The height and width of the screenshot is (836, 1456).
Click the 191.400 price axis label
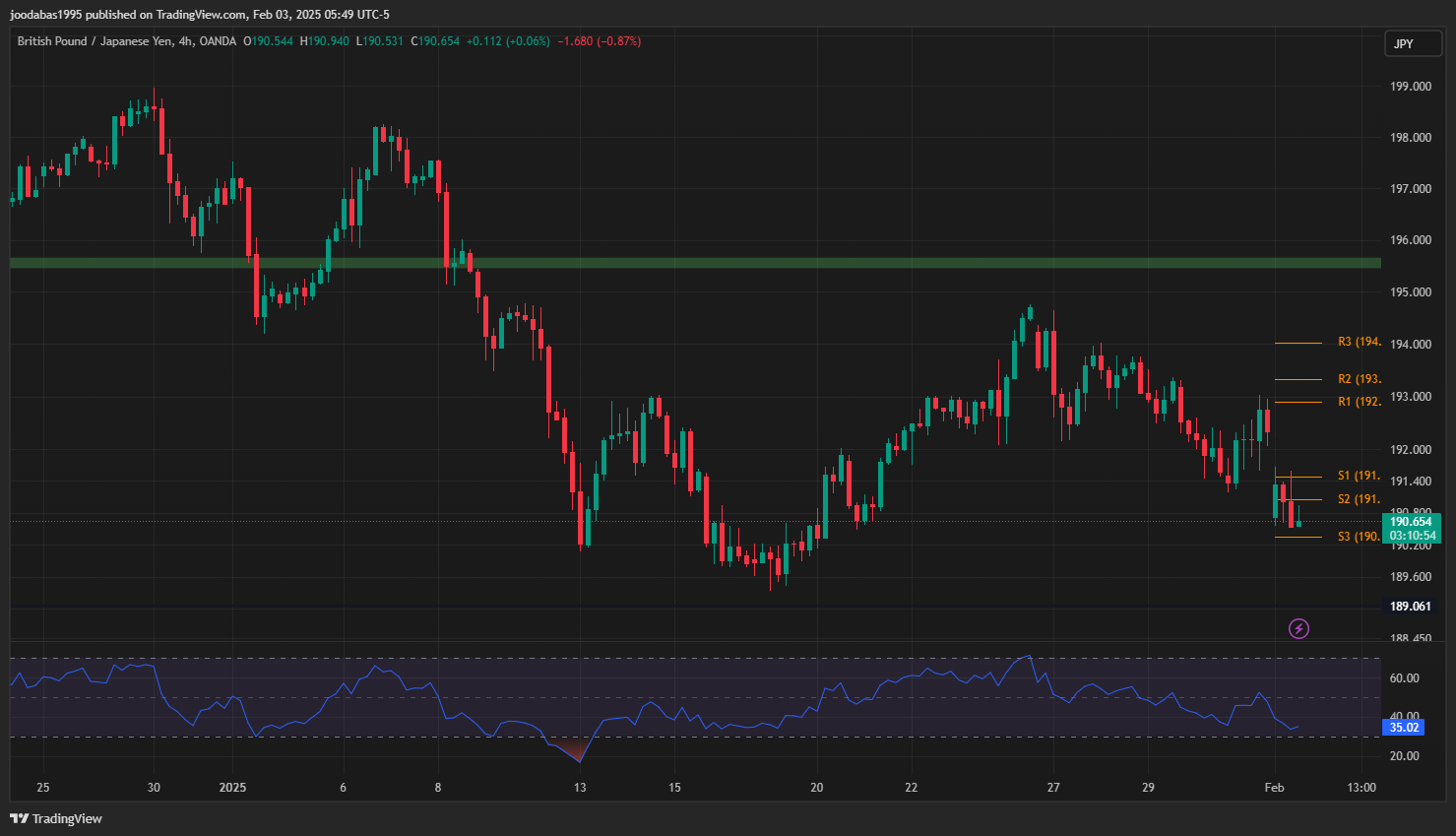click(1411, 482)
